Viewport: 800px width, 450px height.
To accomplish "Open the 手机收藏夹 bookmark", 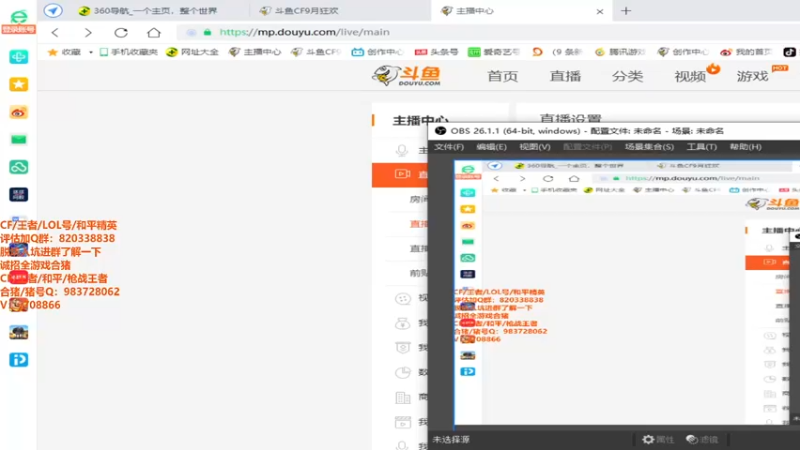I will point(129,52).
